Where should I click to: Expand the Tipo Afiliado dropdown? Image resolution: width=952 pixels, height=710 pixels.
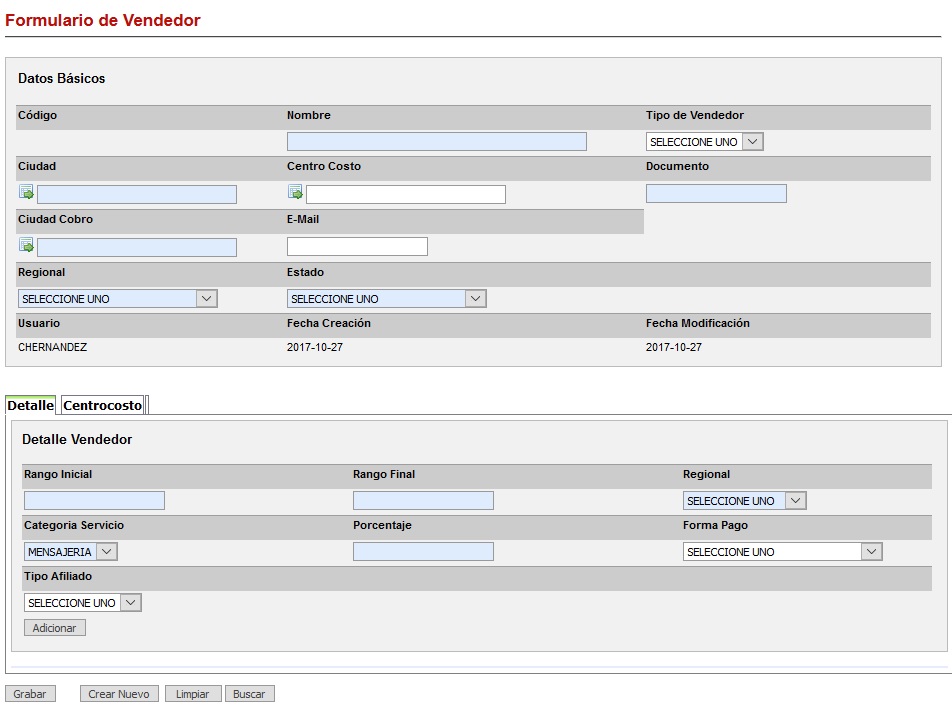[82, 603]
